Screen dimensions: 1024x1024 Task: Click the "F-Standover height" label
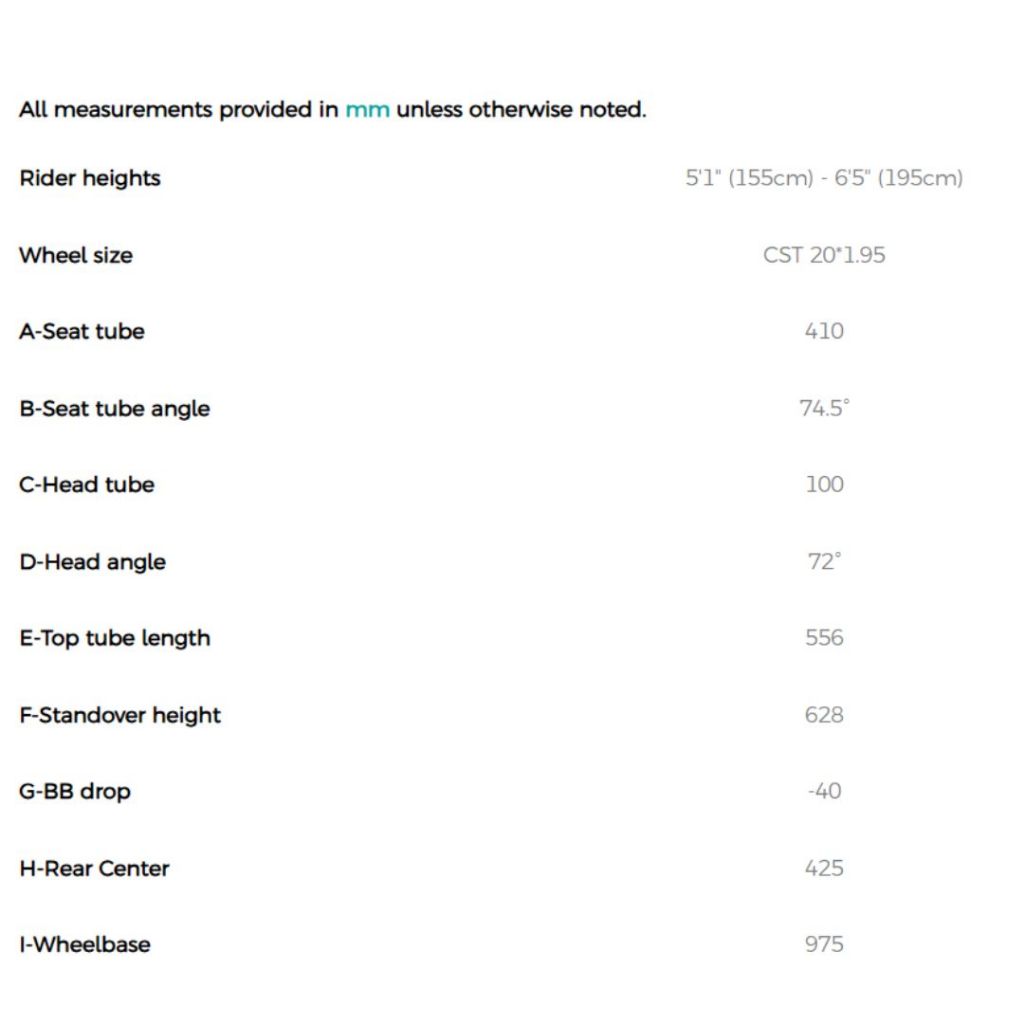click(x=120, y=715)
